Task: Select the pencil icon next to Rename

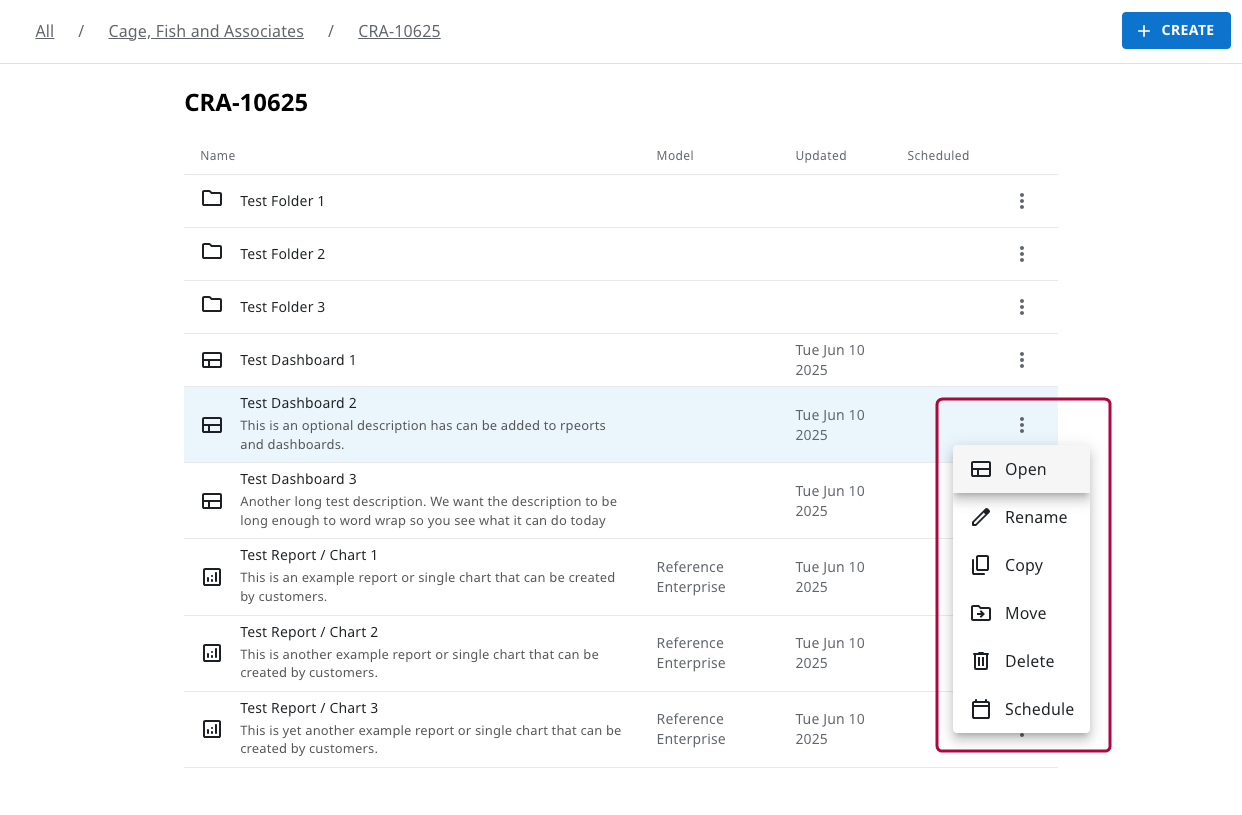Action: (x=980, y=517)
